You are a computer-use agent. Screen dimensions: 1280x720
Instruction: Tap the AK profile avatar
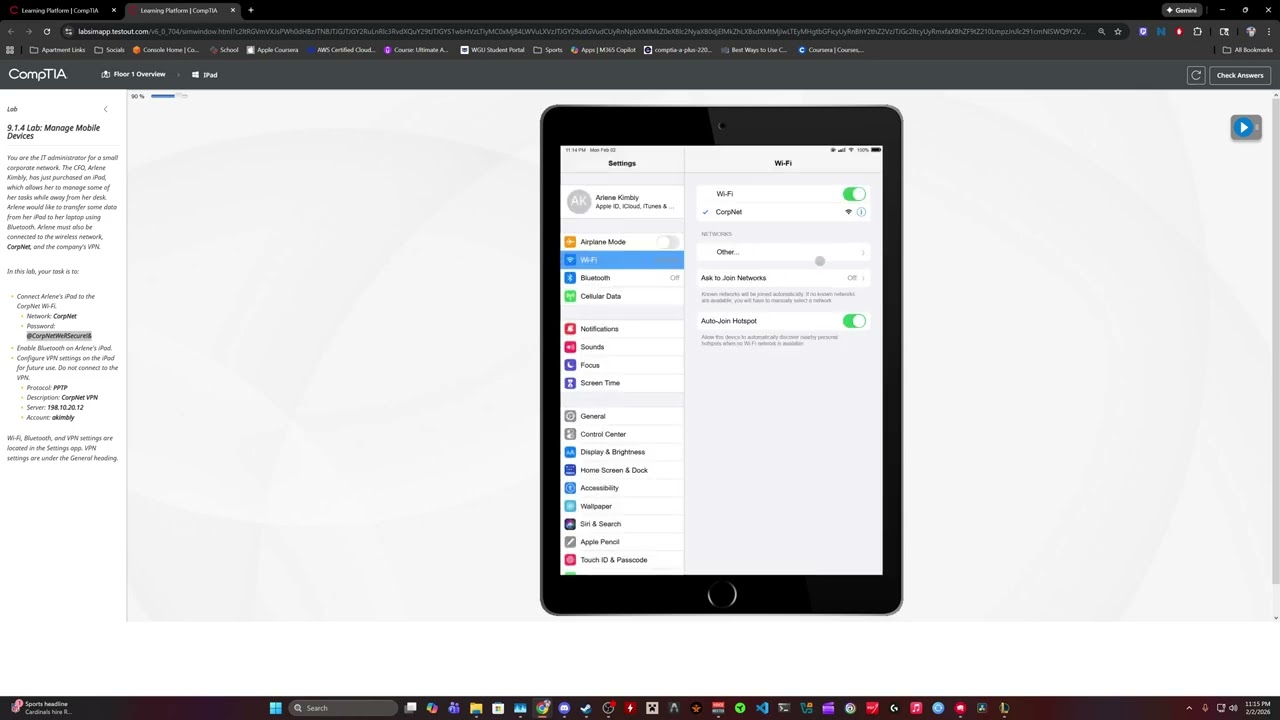(x=579, y=201)
